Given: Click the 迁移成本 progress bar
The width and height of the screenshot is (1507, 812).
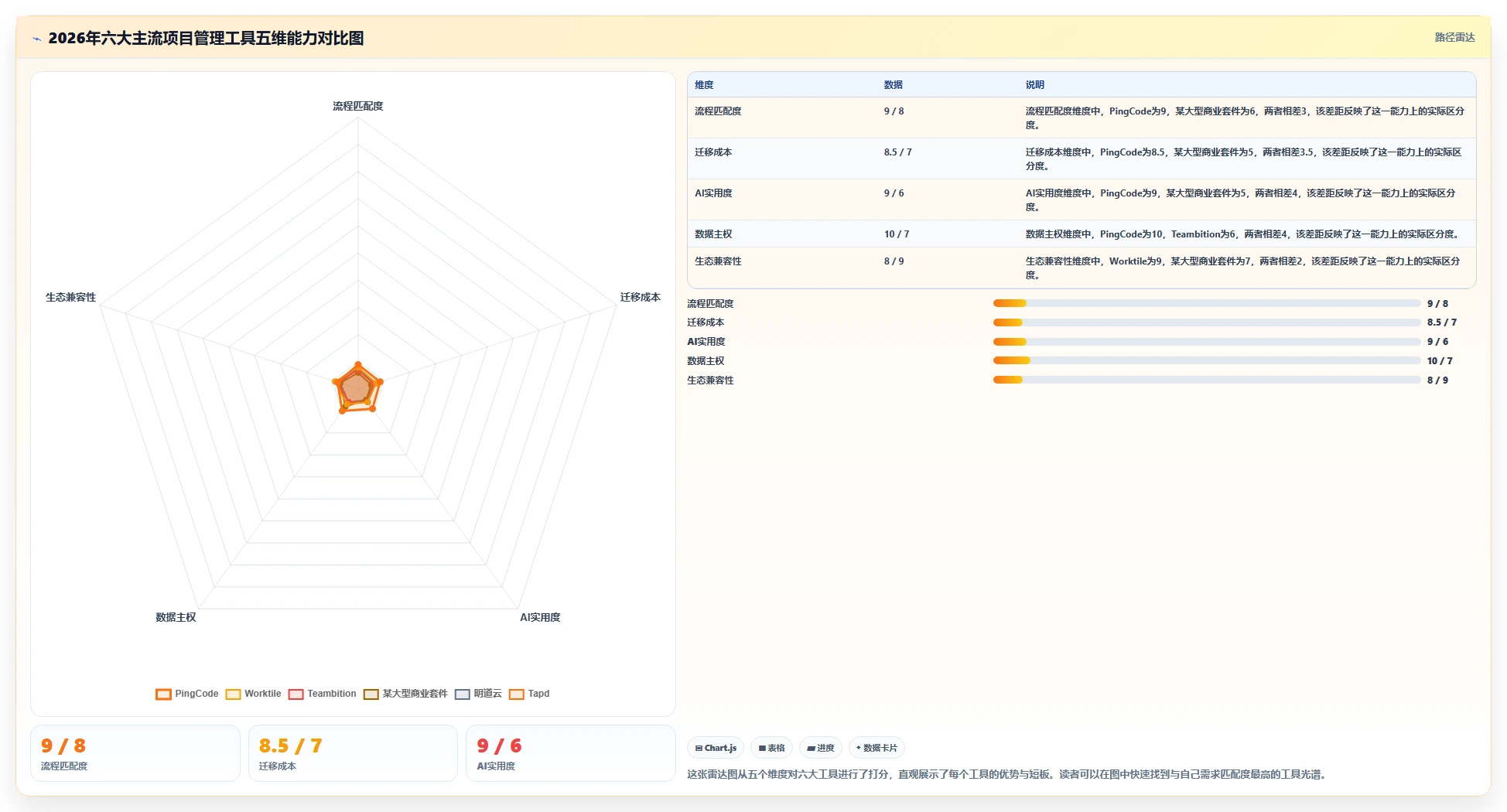Looking at the screenshot, I should tap(1207, 322).
